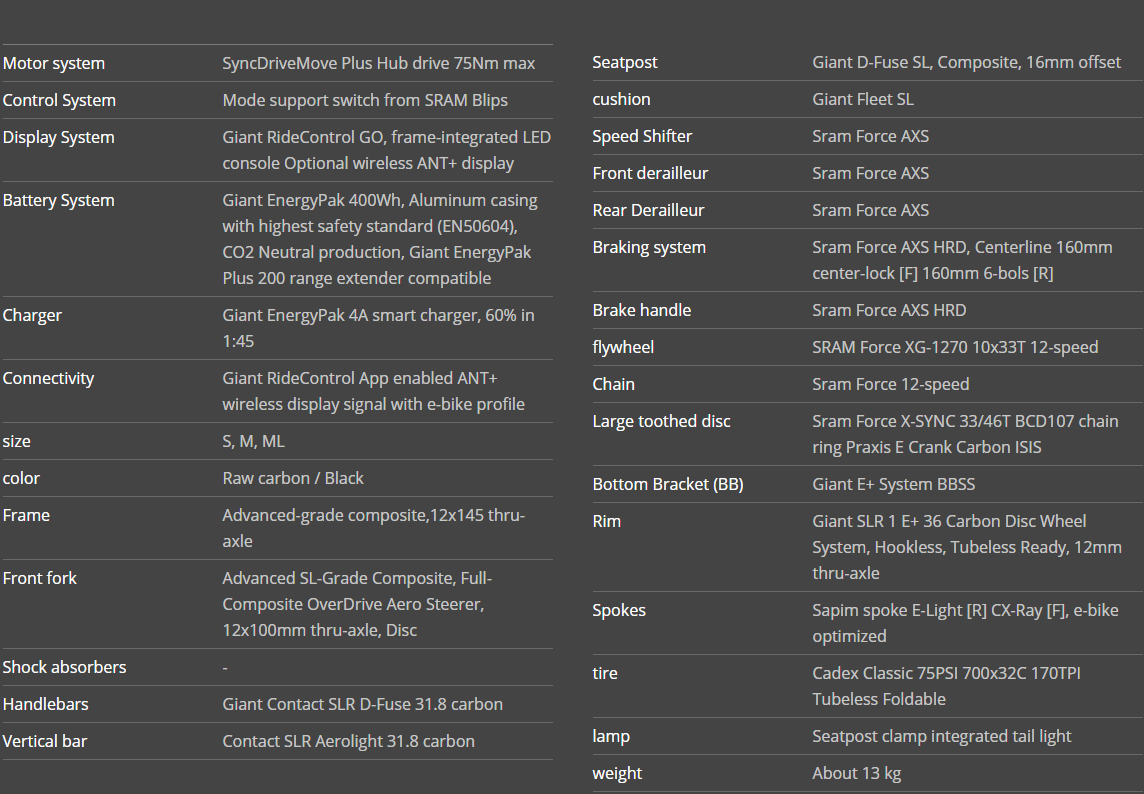Image resolution: width=1144 pixels, height=794 pixels.
Task: Click the Vertical bar label
Action: tap(45, 742)
